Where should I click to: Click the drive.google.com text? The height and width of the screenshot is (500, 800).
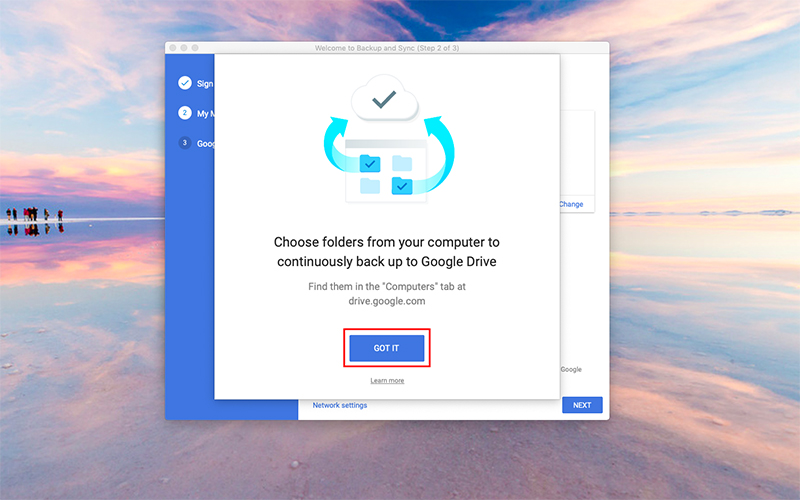387,301
